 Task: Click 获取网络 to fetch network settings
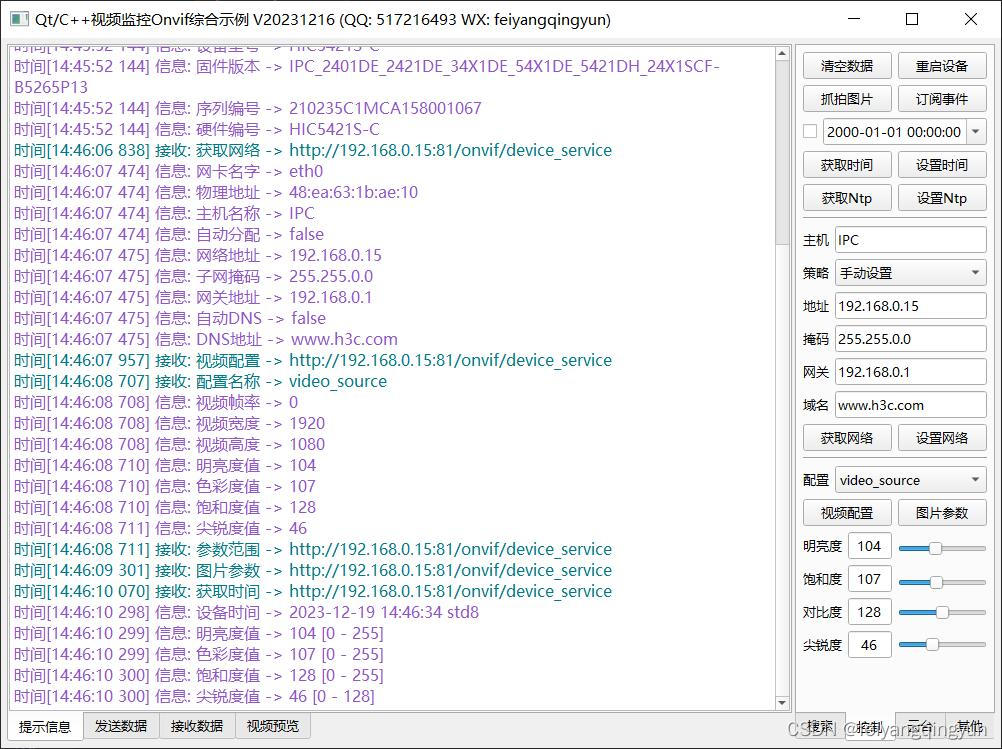pos(847,437)
